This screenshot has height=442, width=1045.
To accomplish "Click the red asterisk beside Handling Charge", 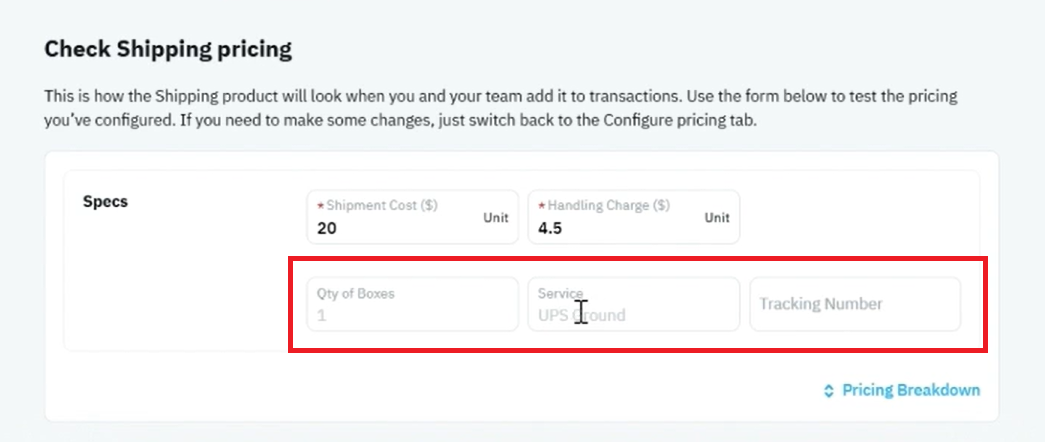I will pos(541,206).
